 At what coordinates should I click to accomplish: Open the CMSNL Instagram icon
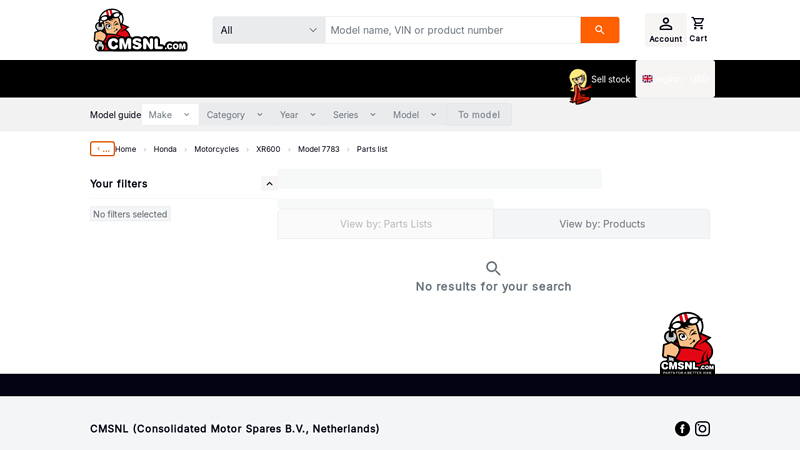click(702, 429)
